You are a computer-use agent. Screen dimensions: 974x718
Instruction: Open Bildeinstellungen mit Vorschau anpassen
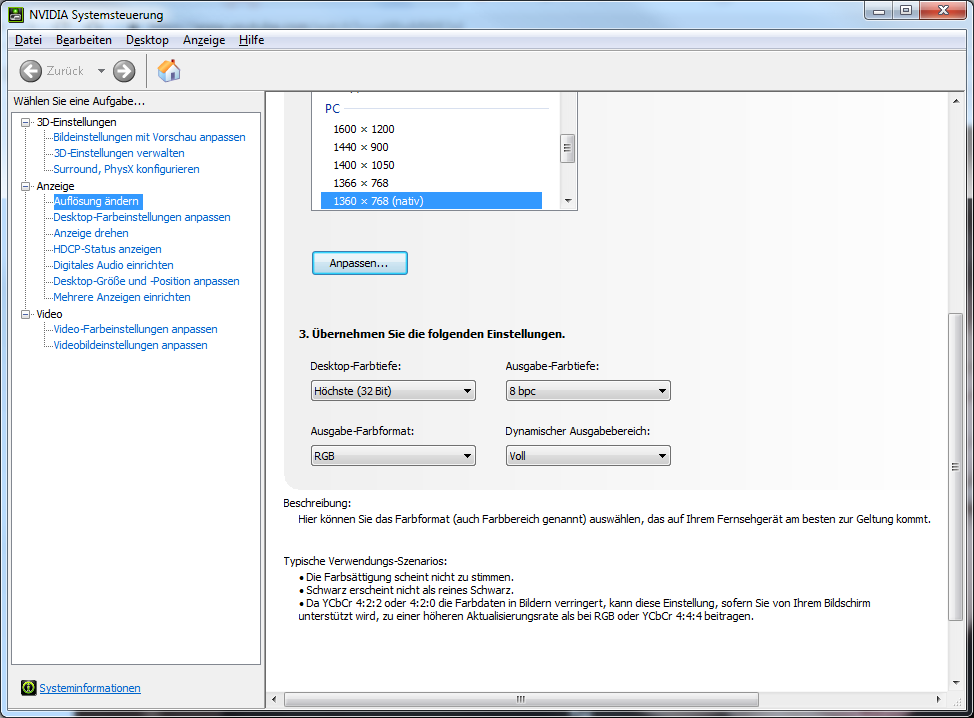tap(149, 137)
